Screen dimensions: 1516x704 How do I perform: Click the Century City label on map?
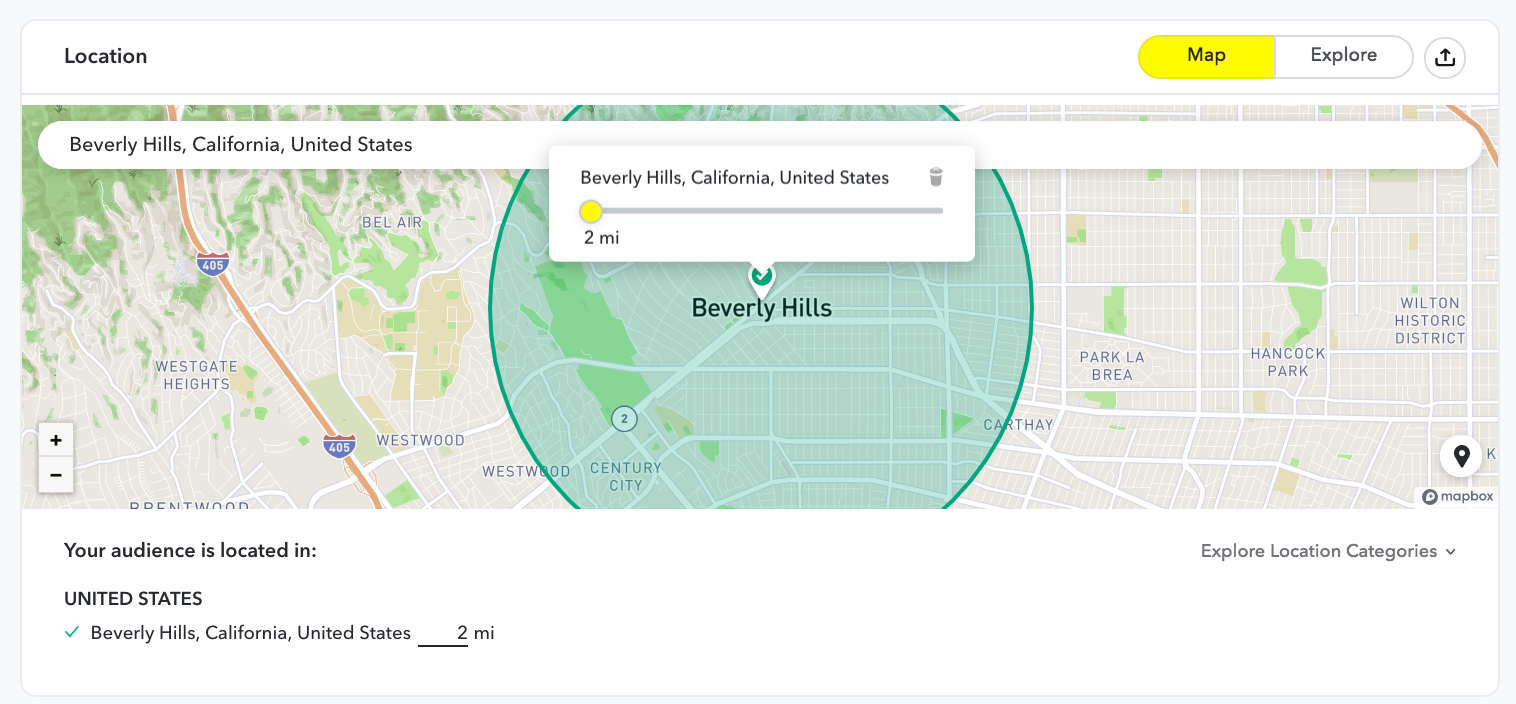[626, 476]
